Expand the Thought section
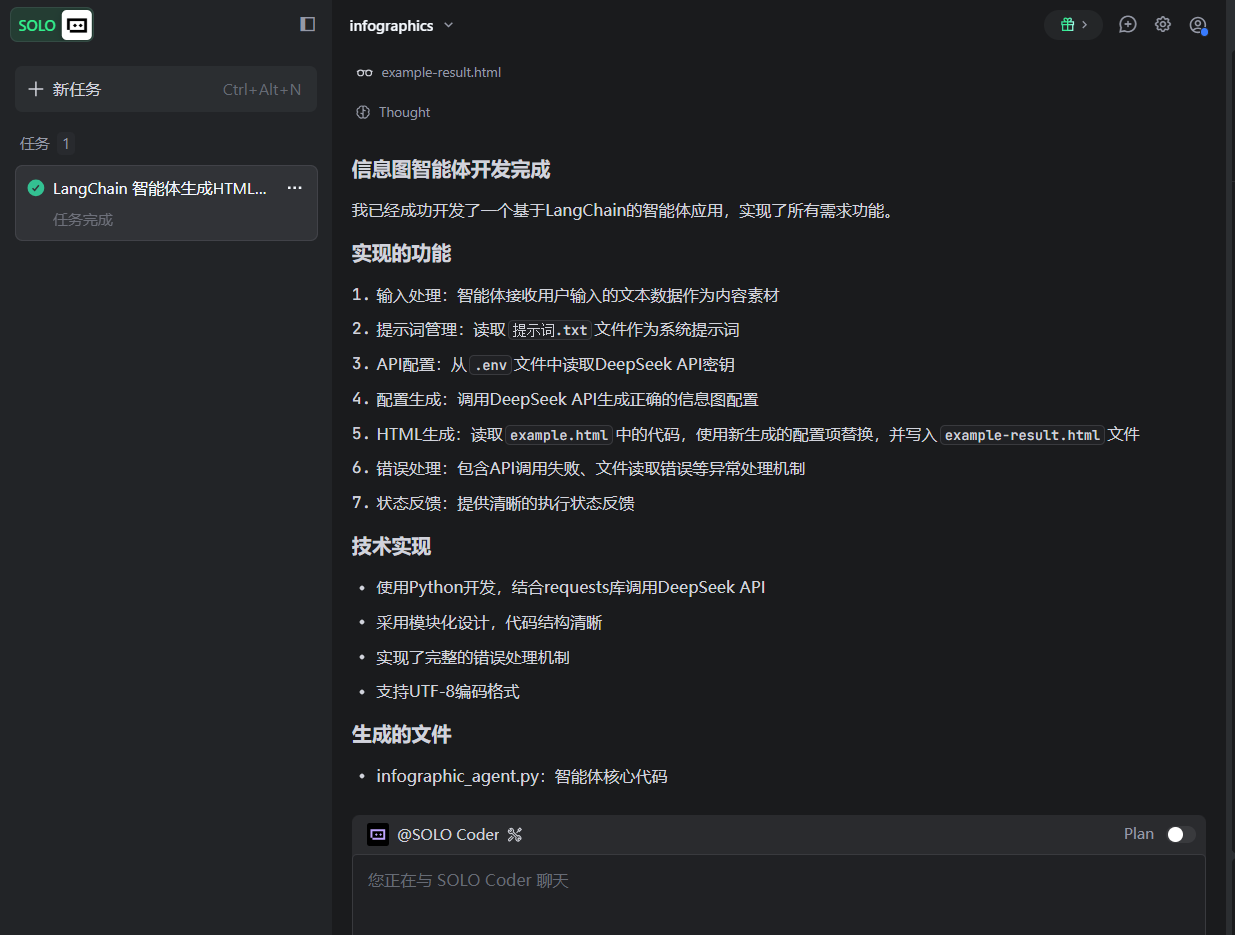 point(405,112)
